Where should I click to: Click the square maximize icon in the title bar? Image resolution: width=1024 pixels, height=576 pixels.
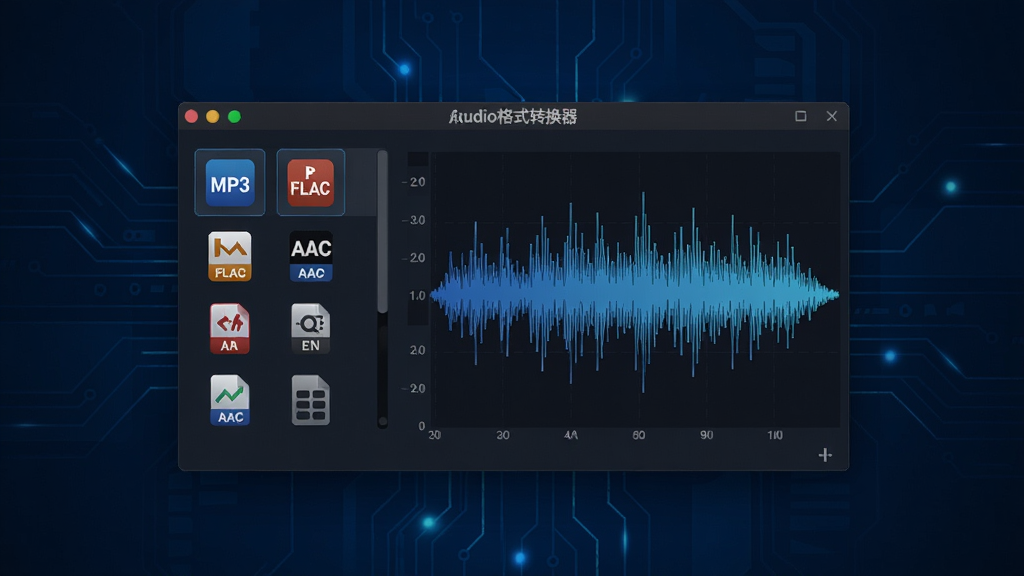click(x=801, y=116)
